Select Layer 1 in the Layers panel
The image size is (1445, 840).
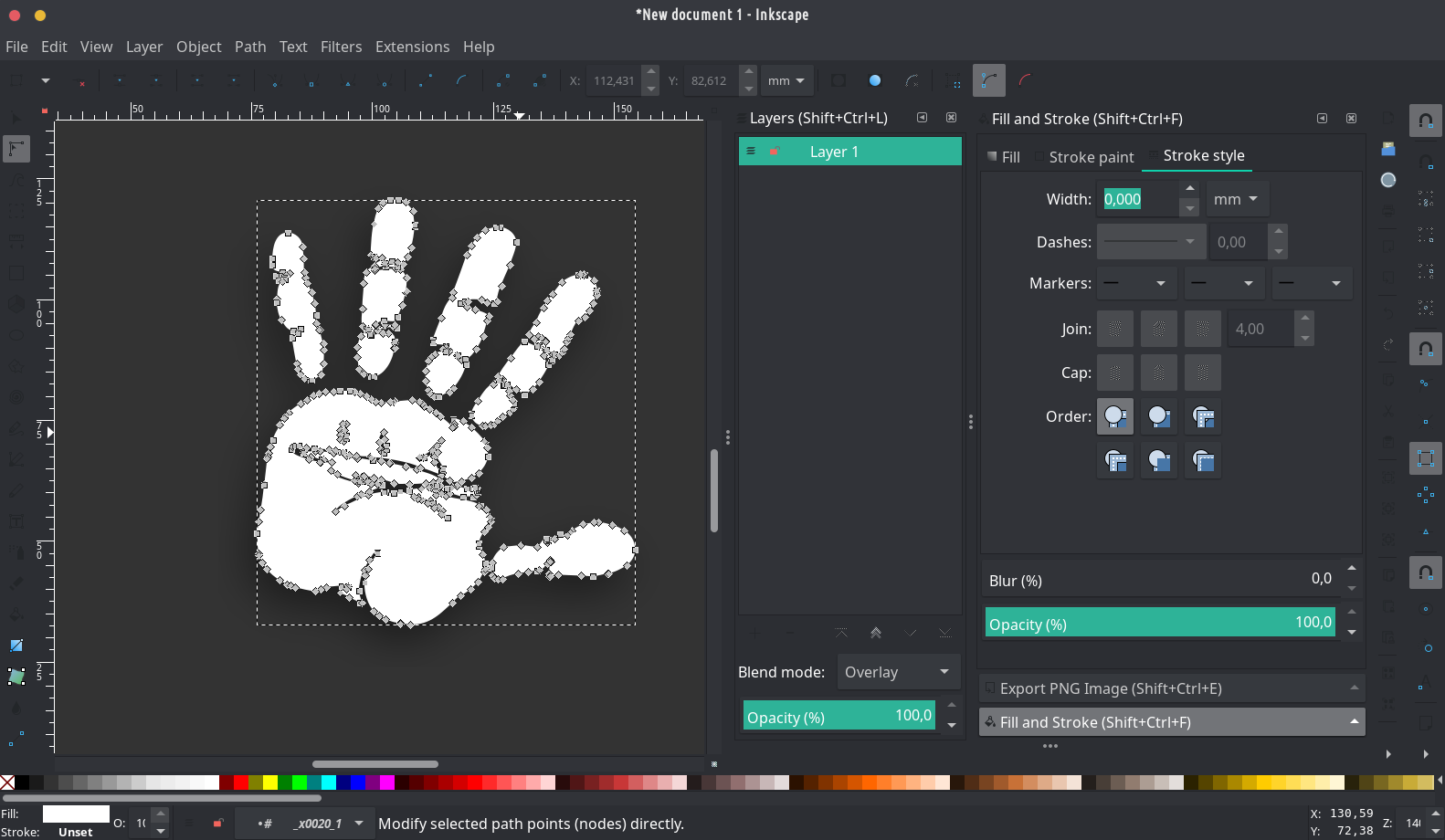point(834,152)
